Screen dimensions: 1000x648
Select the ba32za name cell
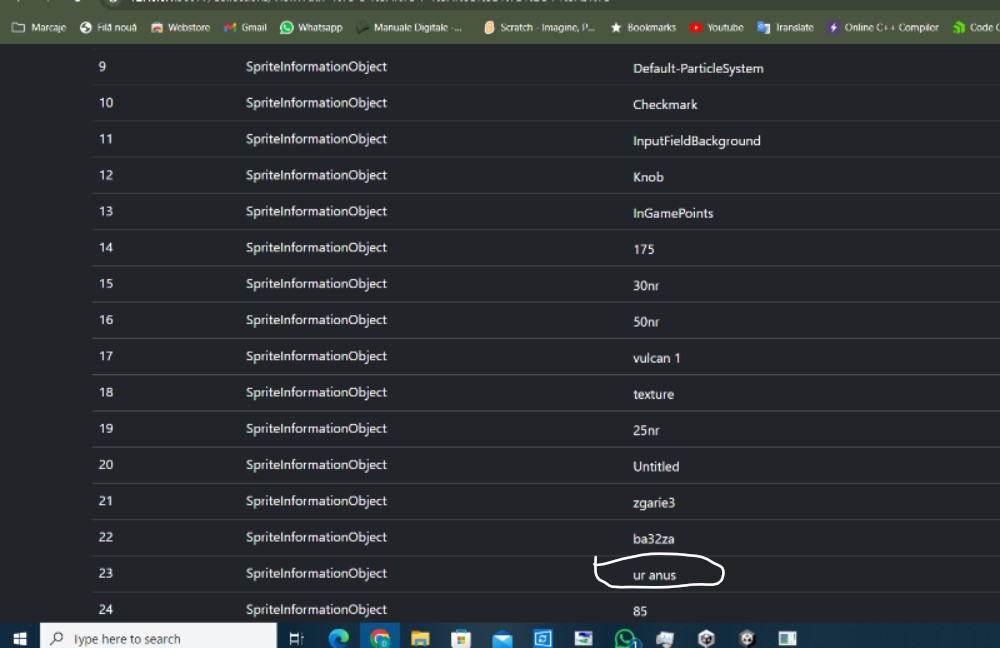pyautogui.click(x=653, y=539)
